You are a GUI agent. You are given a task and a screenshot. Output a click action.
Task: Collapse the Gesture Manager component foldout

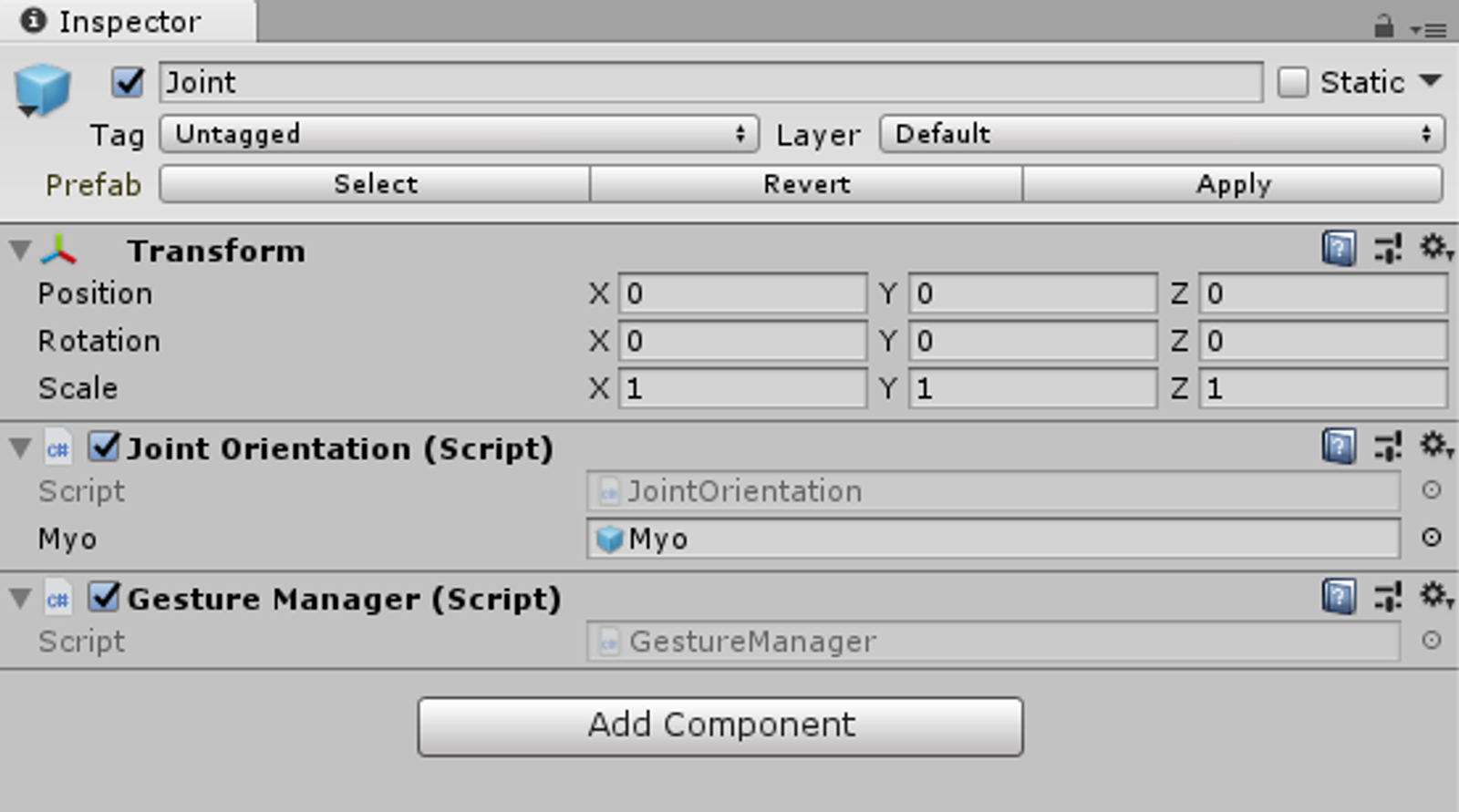(x=20, y=598)
